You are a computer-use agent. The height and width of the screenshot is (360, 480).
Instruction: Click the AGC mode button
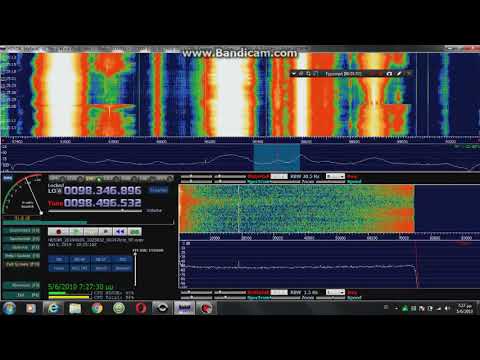(80, 268)
